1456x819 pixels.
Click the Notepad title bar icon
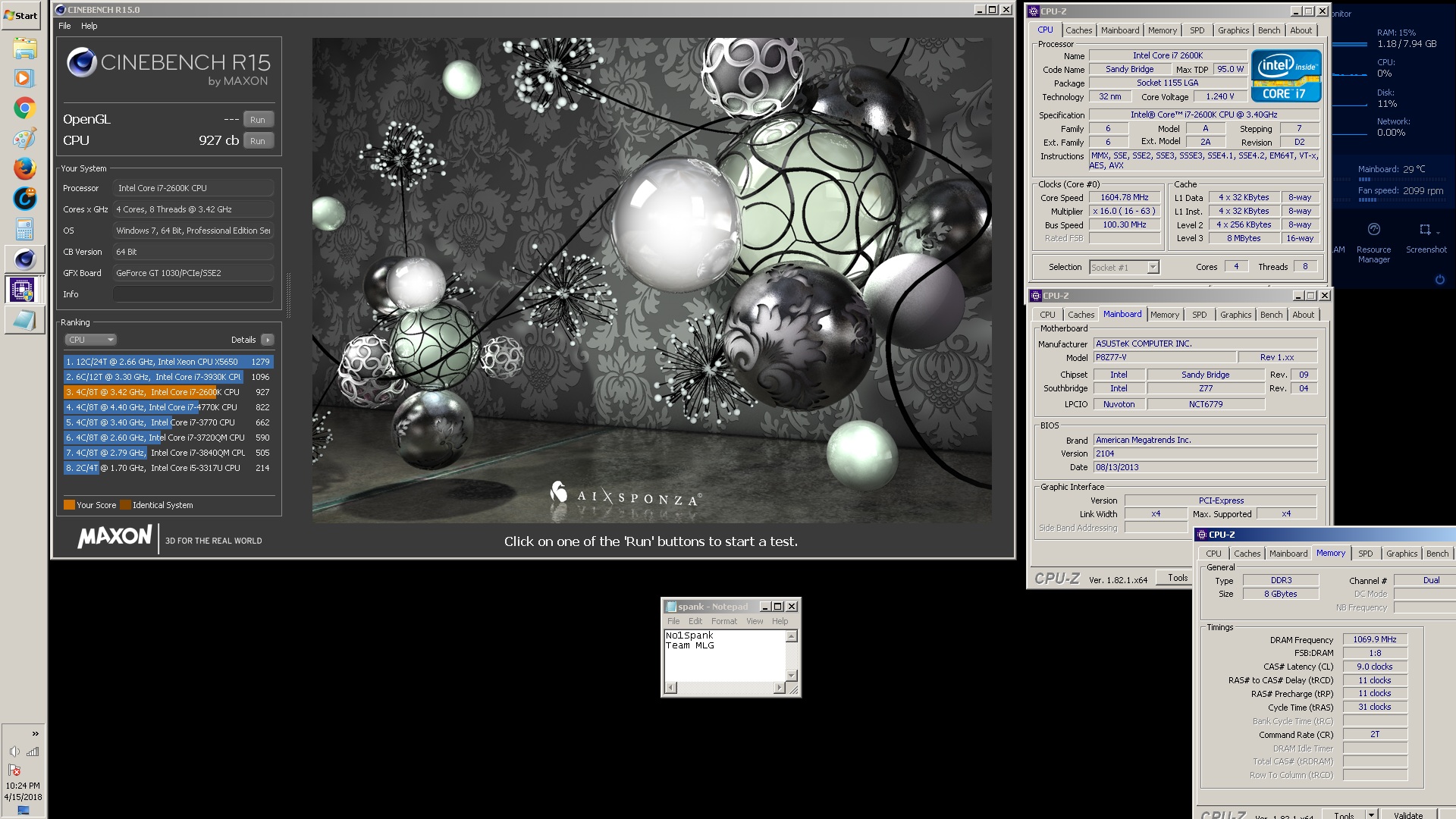(x=670, y=607)
